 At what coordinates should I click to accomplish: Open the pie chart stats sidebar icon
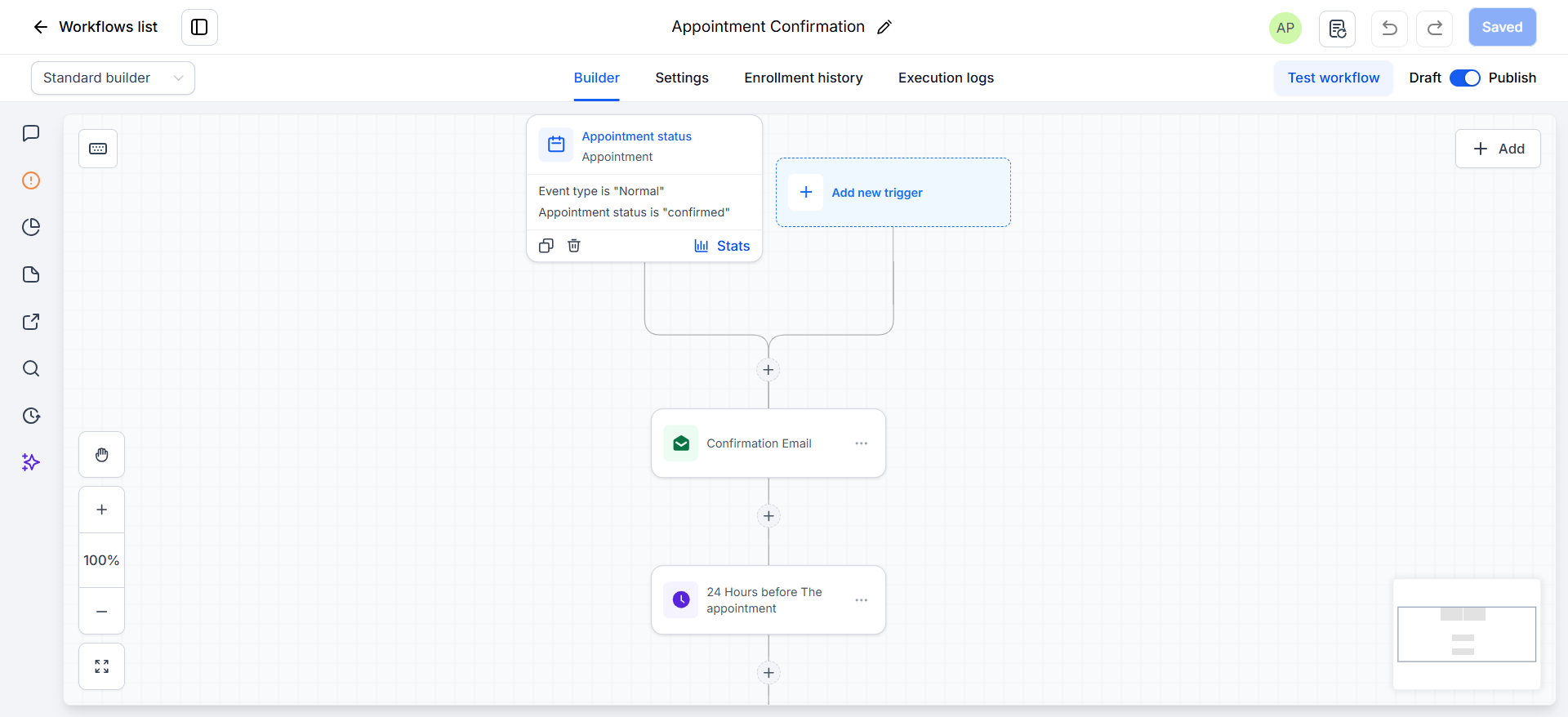tap(31, 227)
